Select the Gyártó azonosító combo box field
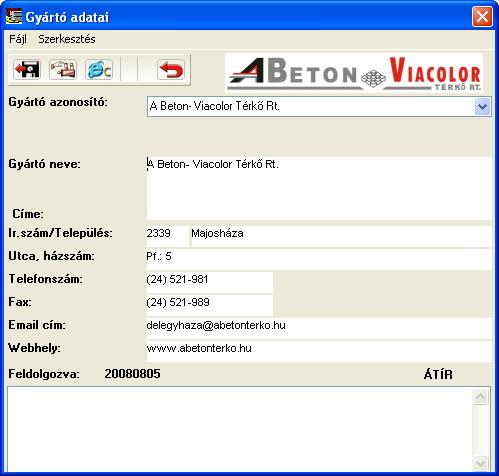The image size is (499, 476). 319,107
